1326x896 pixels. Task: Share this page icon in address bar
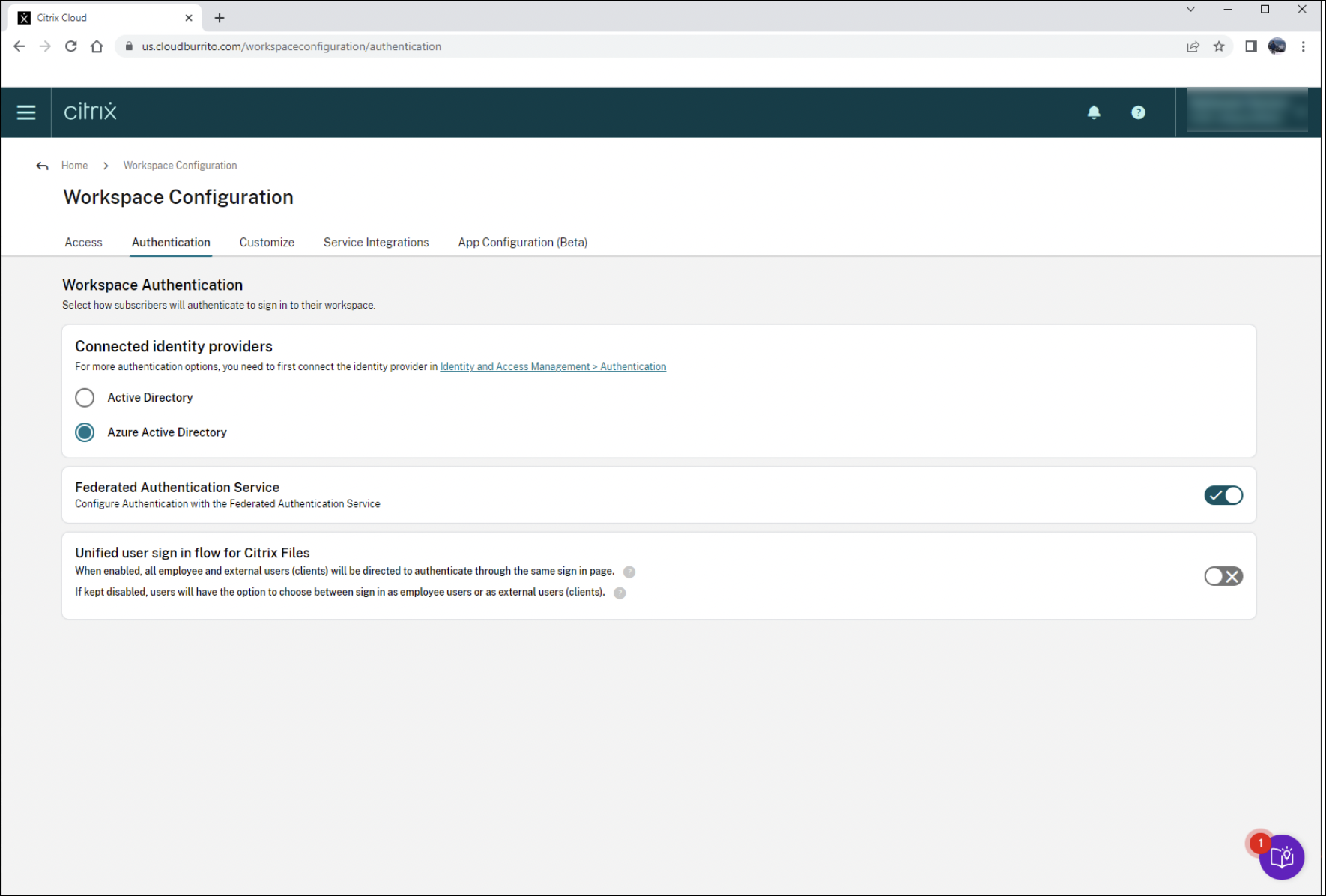tap(1193, 46)
